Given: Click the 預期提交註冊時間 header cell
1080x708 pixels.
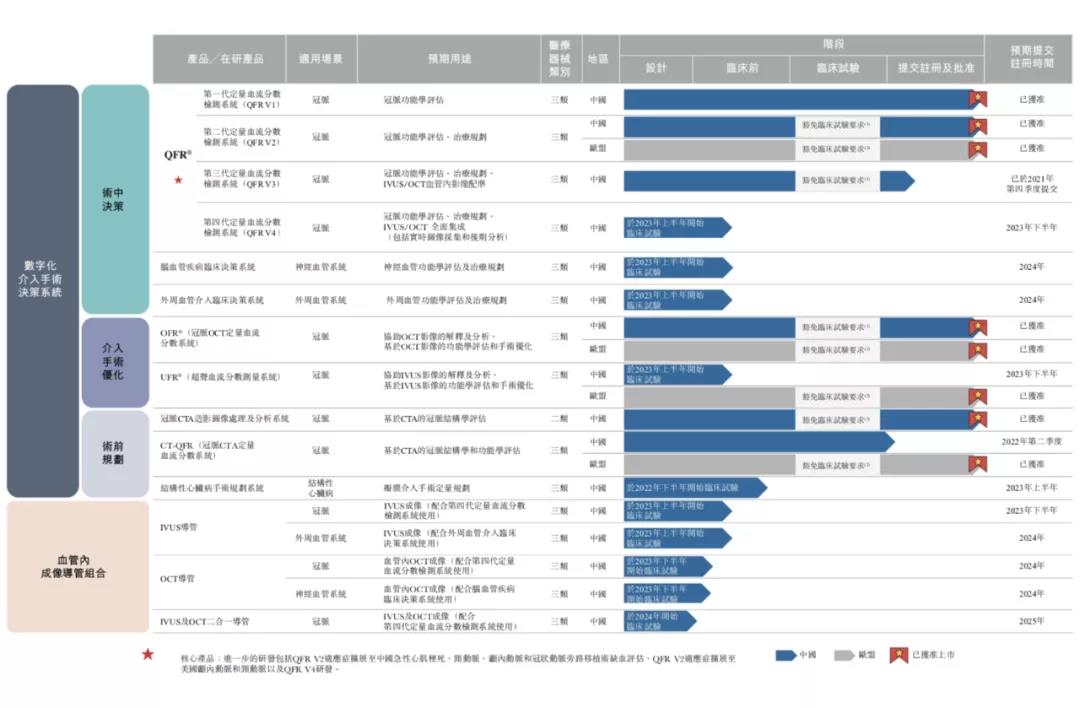Looking at the screenshot, I should 1032,55.
